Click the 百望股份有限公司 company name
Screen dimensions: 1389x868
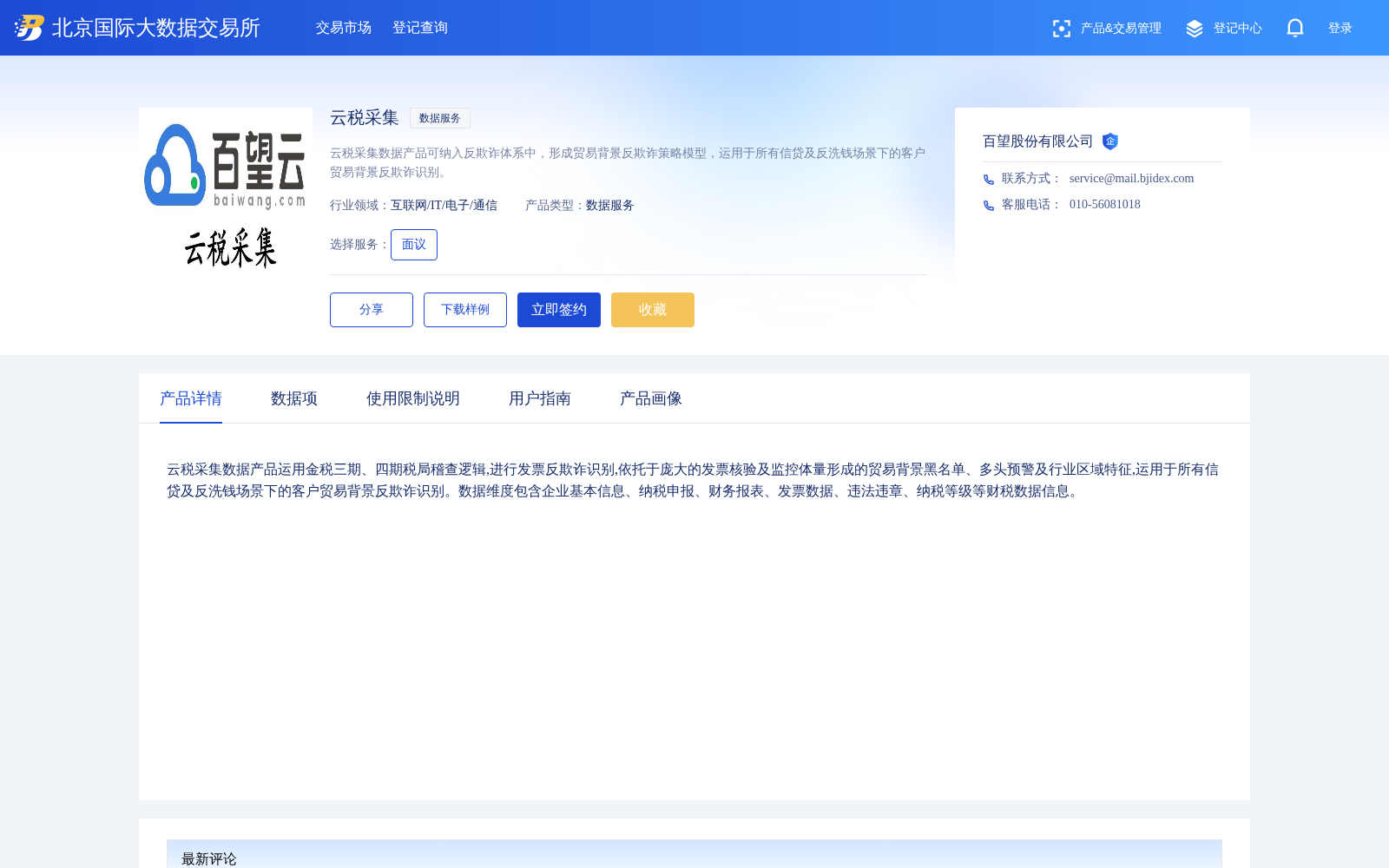1038,141
